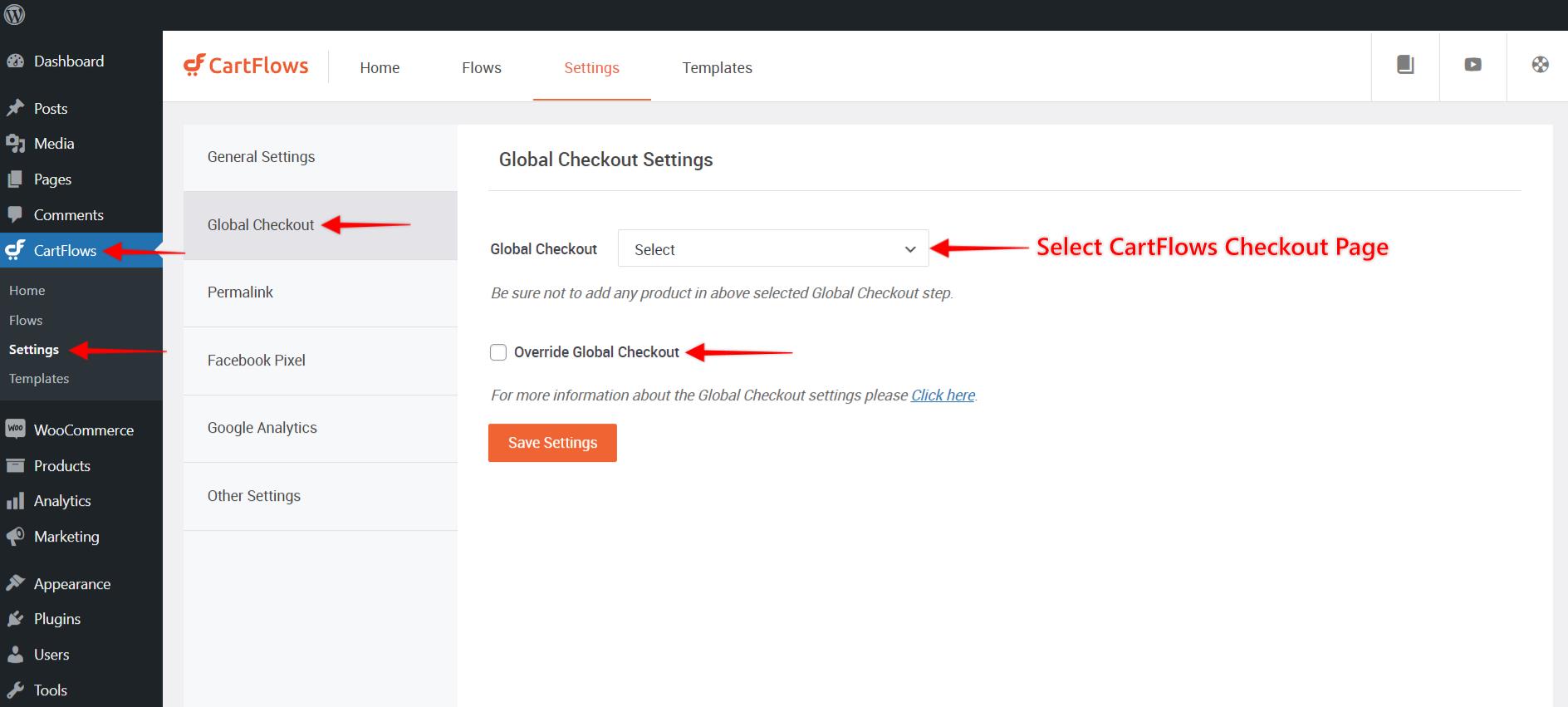This screenshot has height=707, width=1568.
Task: Open the General Settings section
Action: coord(262,157)
